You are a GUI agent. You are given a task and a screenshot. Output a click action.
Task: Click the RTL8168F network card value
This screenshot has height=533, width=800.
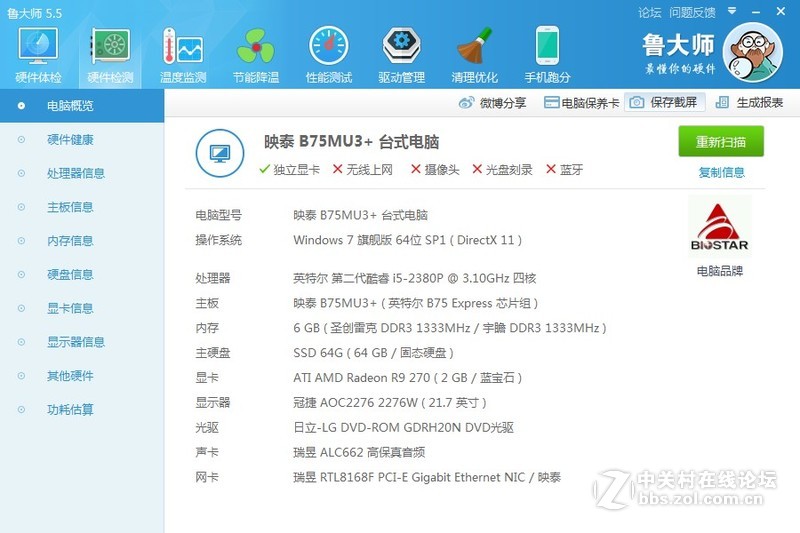click(427, 477)
